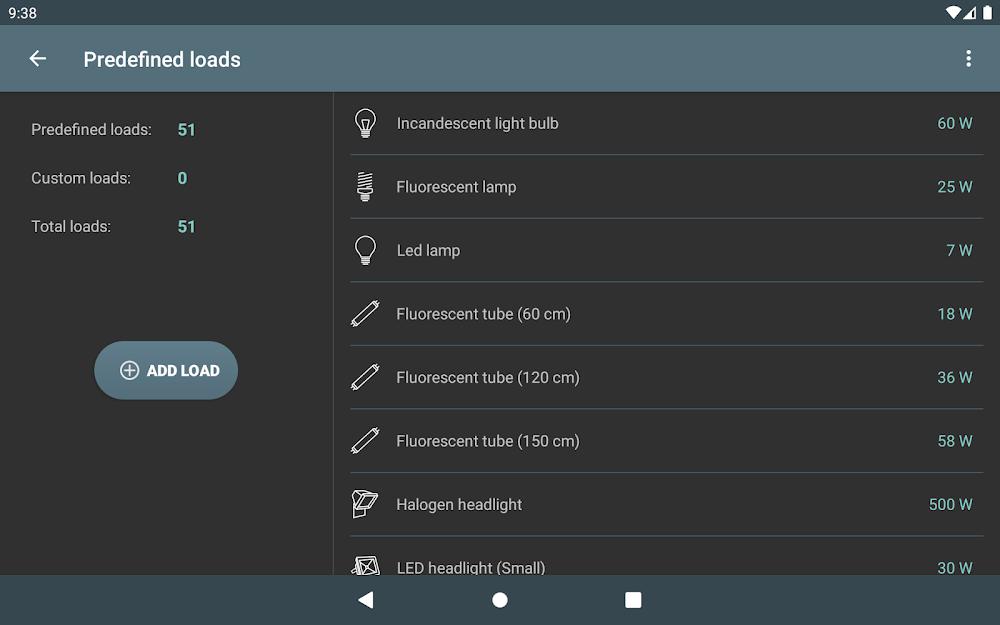Viewport: 1000px width, 625px height.
Task: Click the 150 cm fluorescent tube icon
Action: (365, 441)
